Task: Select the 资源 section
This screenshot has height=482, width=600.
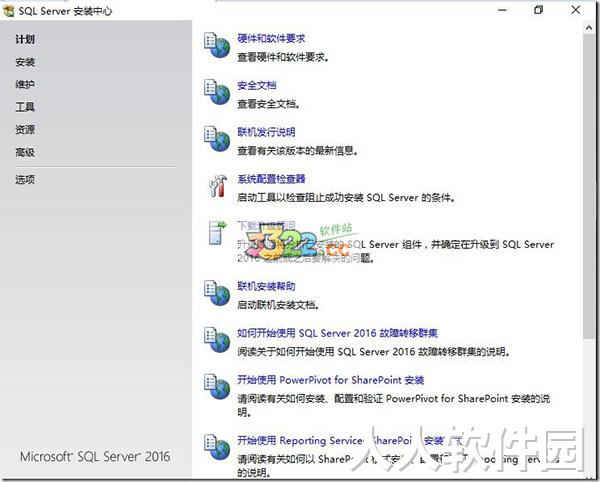Action: (x=25, y=130)
